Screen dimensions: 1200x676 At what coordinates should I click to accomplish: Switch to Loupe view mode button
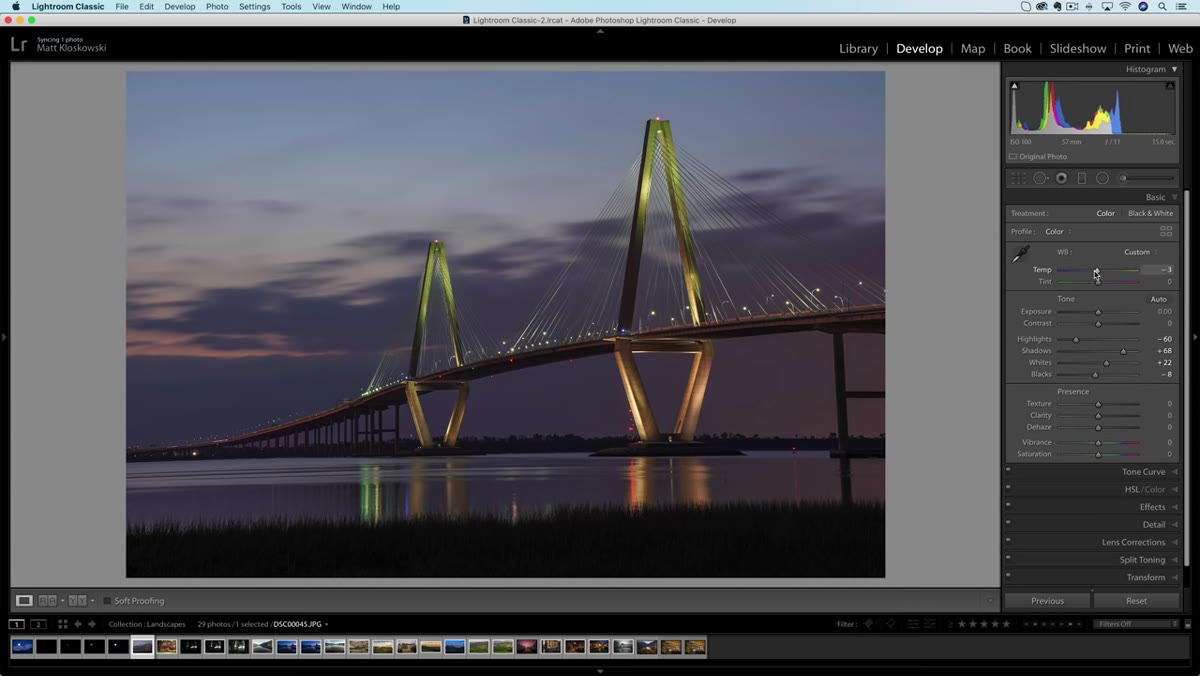coord(24,600)
